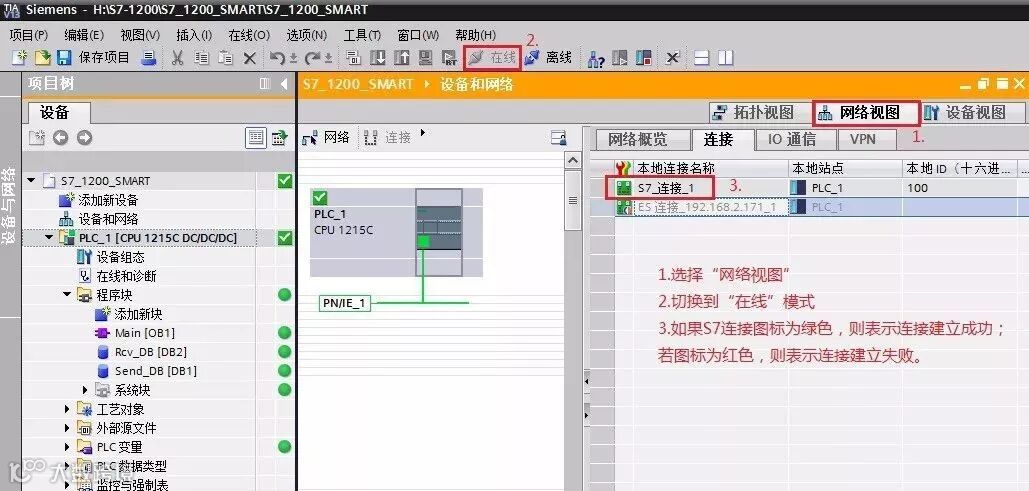Redo the action via toolbar arrow
Viewport: 1029px width, 491px height.
click(312, 58)
